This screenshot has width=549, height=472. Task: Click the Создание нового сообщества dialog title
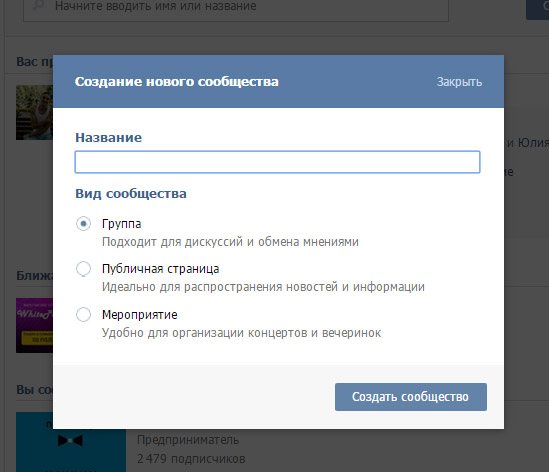pos(176,82)
